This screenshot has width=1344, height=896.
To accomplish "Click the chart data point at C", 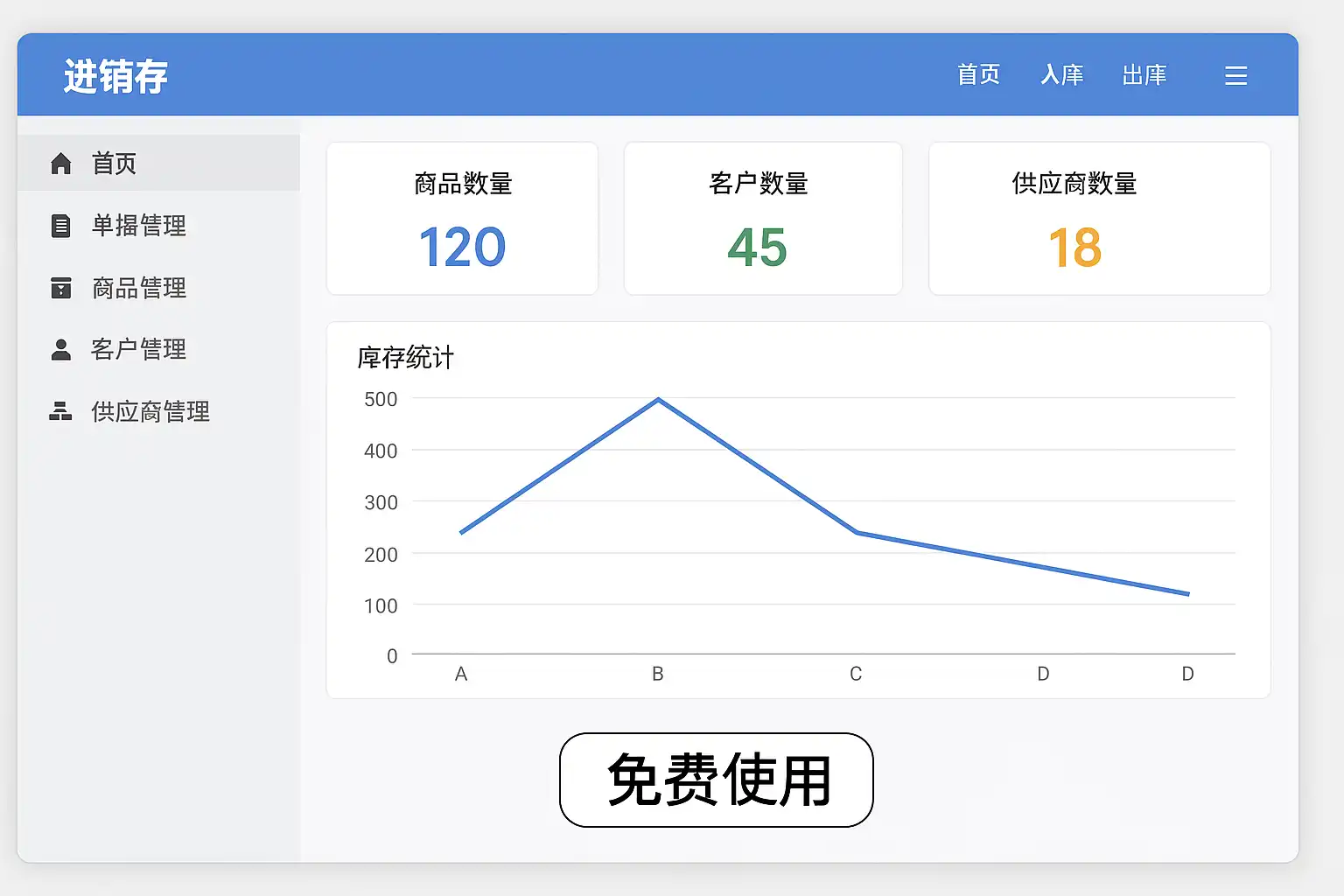I will [x=857, y=532].
